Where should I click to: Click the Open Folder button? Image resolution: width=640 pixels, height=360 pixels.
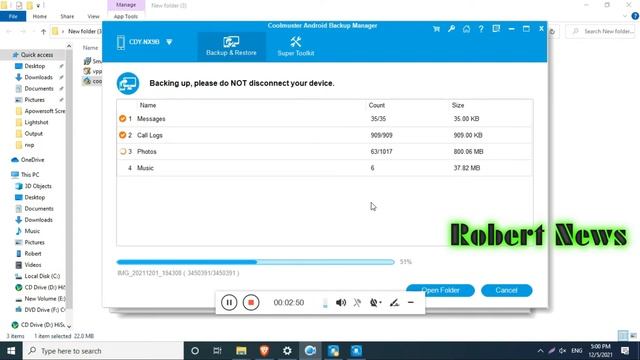click(440, 290)
